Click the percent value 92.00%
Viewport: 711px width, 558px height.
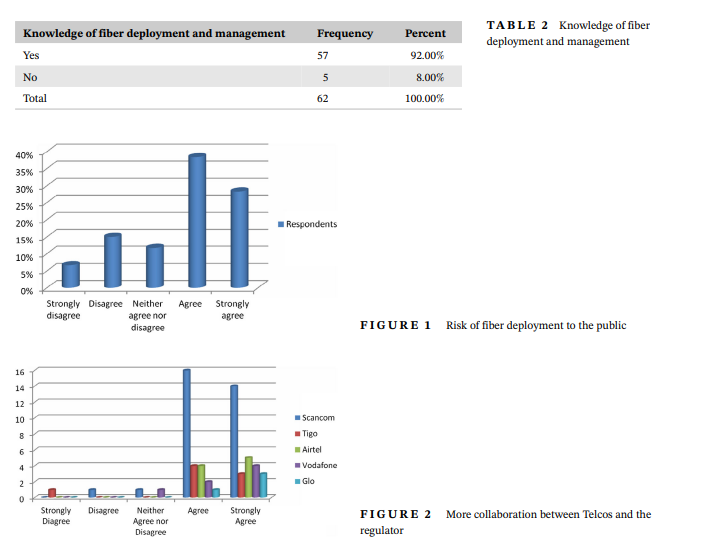tap(427, 55)
